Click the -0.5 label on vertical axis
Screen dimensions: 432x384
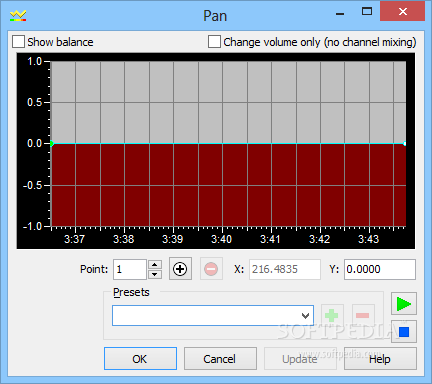coord(32,185)
